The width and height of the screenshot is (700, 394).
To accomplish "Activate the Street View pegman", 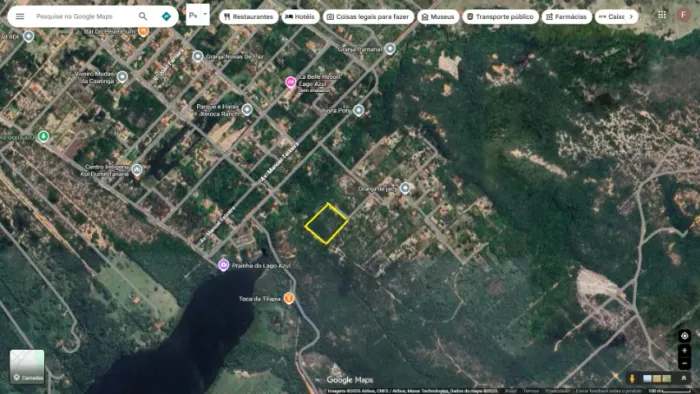I will coord(632,379).
